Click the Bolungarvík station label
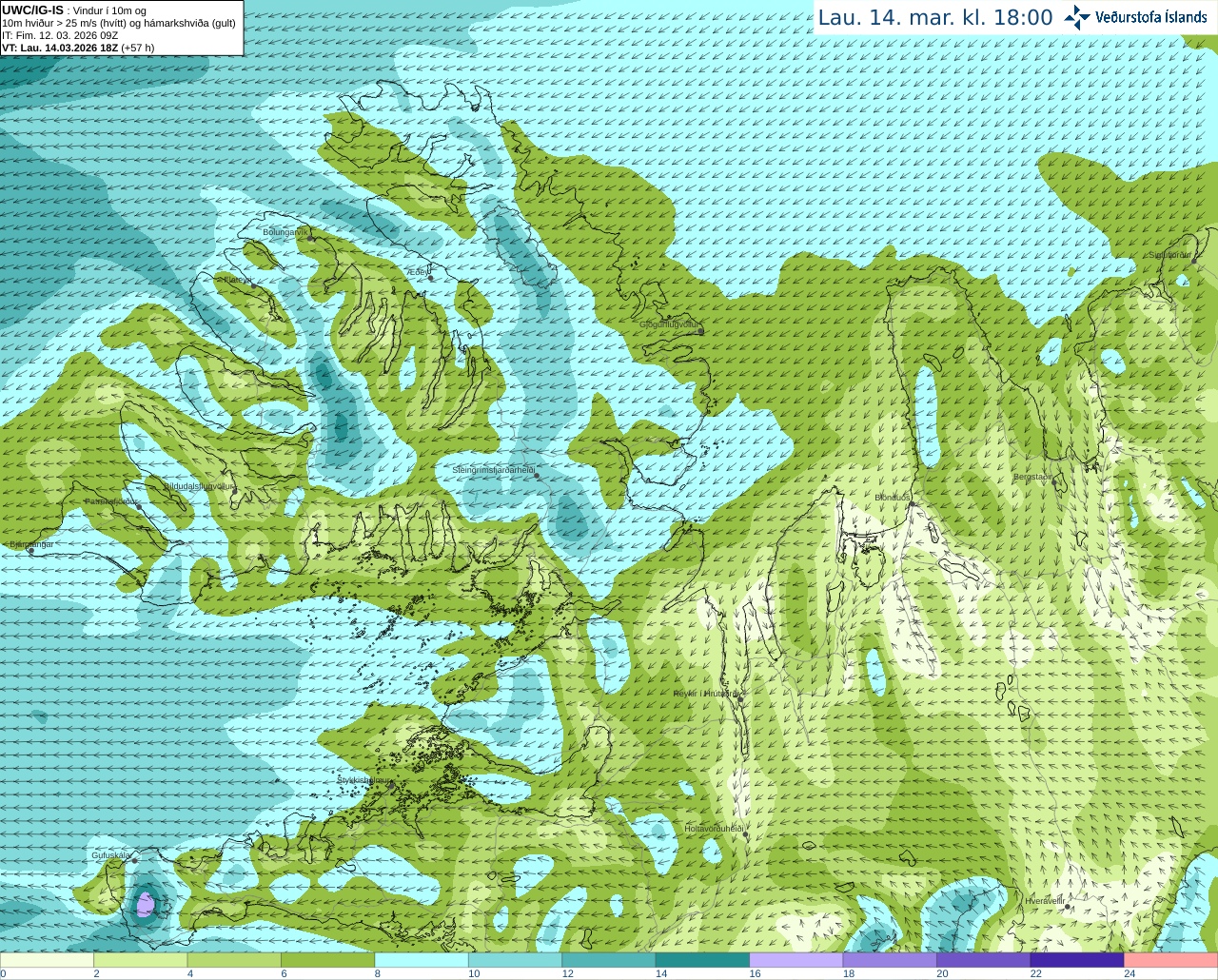1218x980 pixels. (x=286, y=232)
